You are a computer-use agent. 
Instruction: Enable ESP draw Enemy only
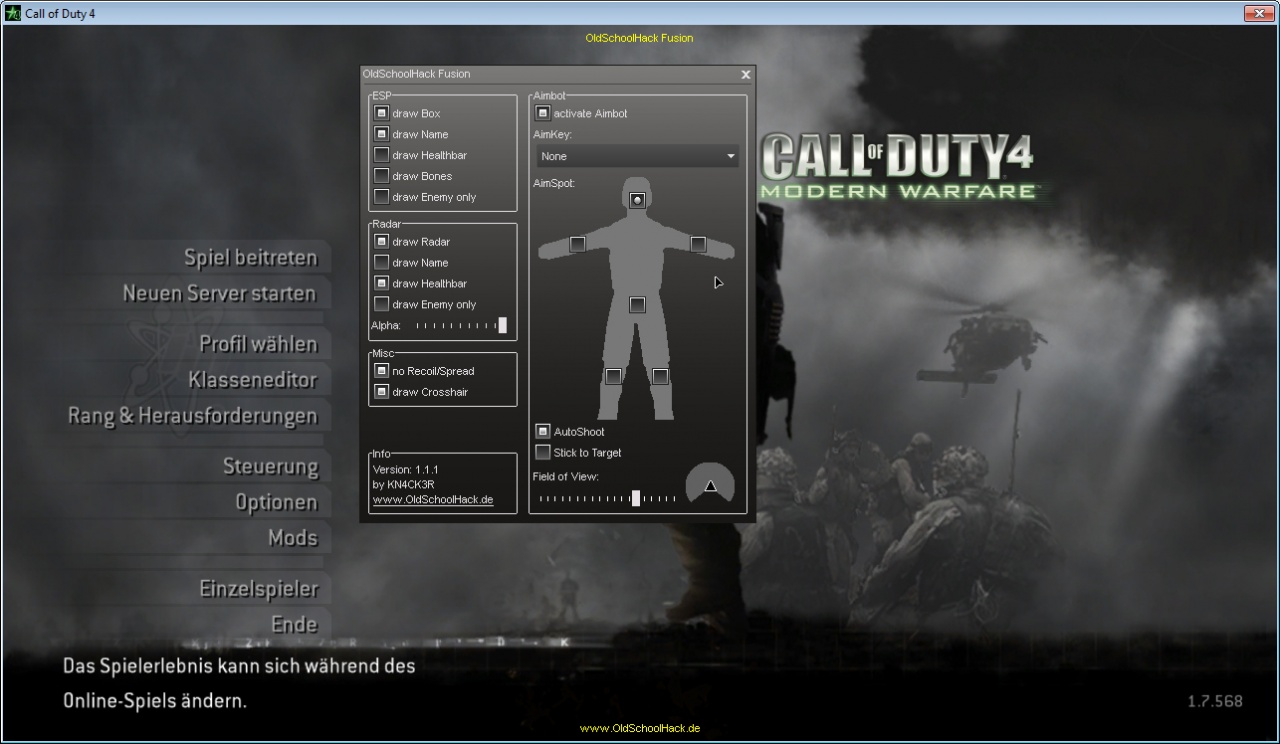click(x=381, y=198)
